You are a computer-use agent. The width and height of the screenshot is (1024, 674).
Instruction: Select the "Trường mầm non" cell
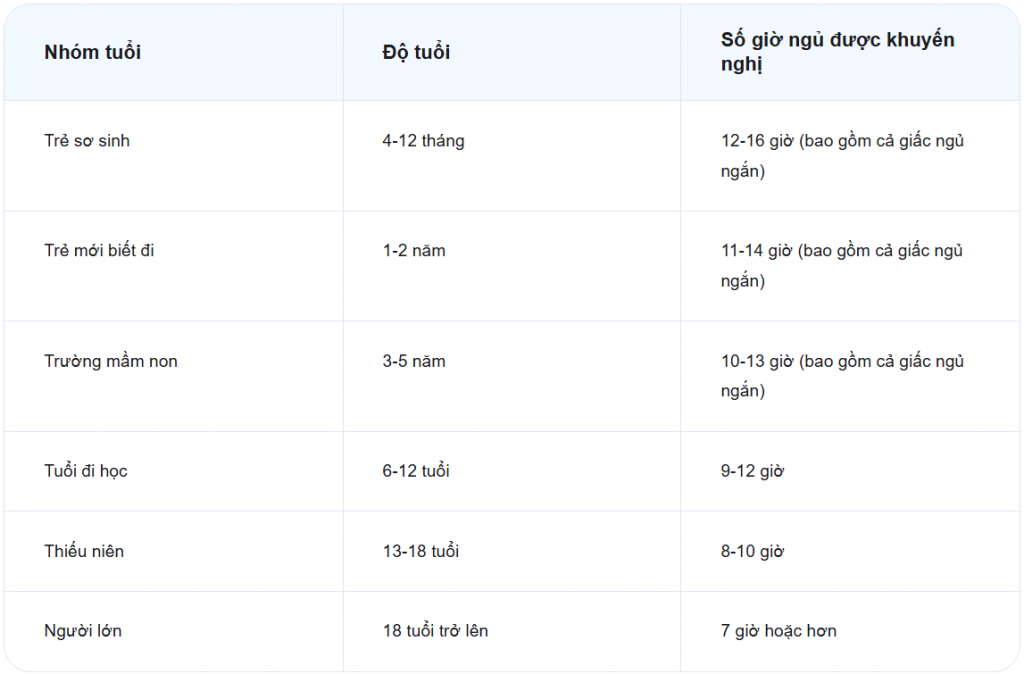[x=111, y=361]
